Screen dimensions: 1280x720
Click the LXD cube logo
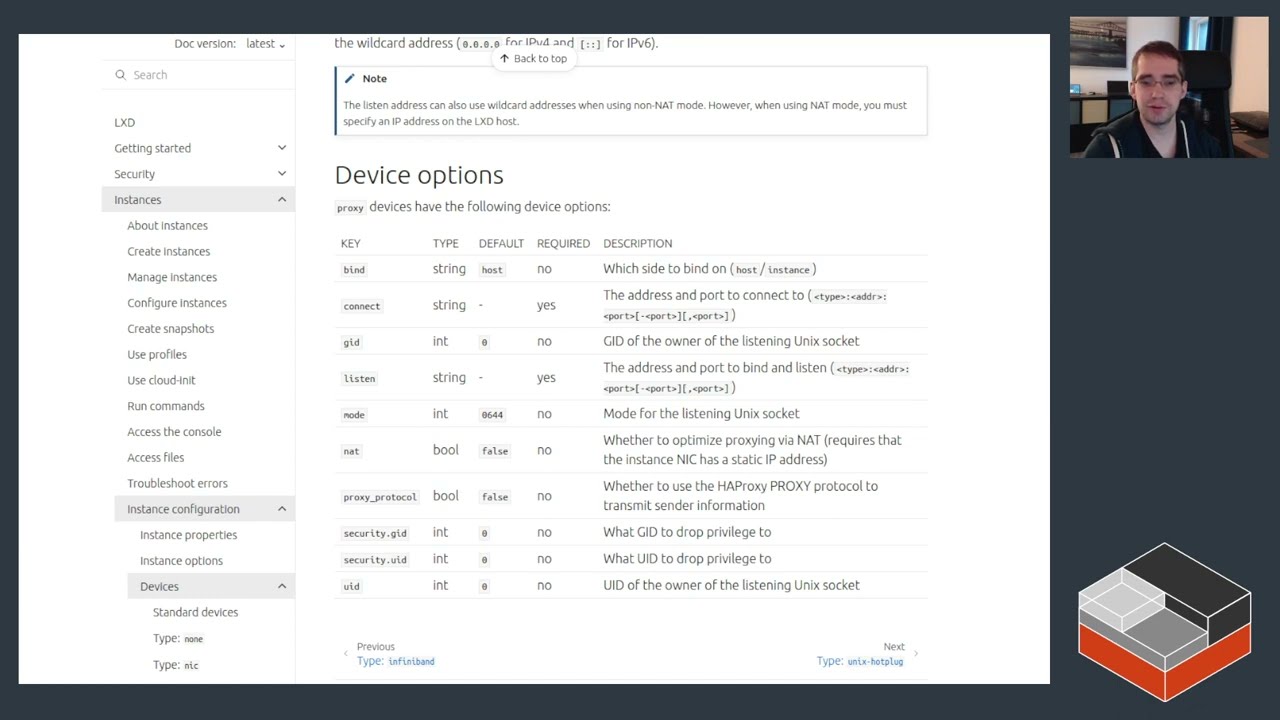tap(1164, 621)
